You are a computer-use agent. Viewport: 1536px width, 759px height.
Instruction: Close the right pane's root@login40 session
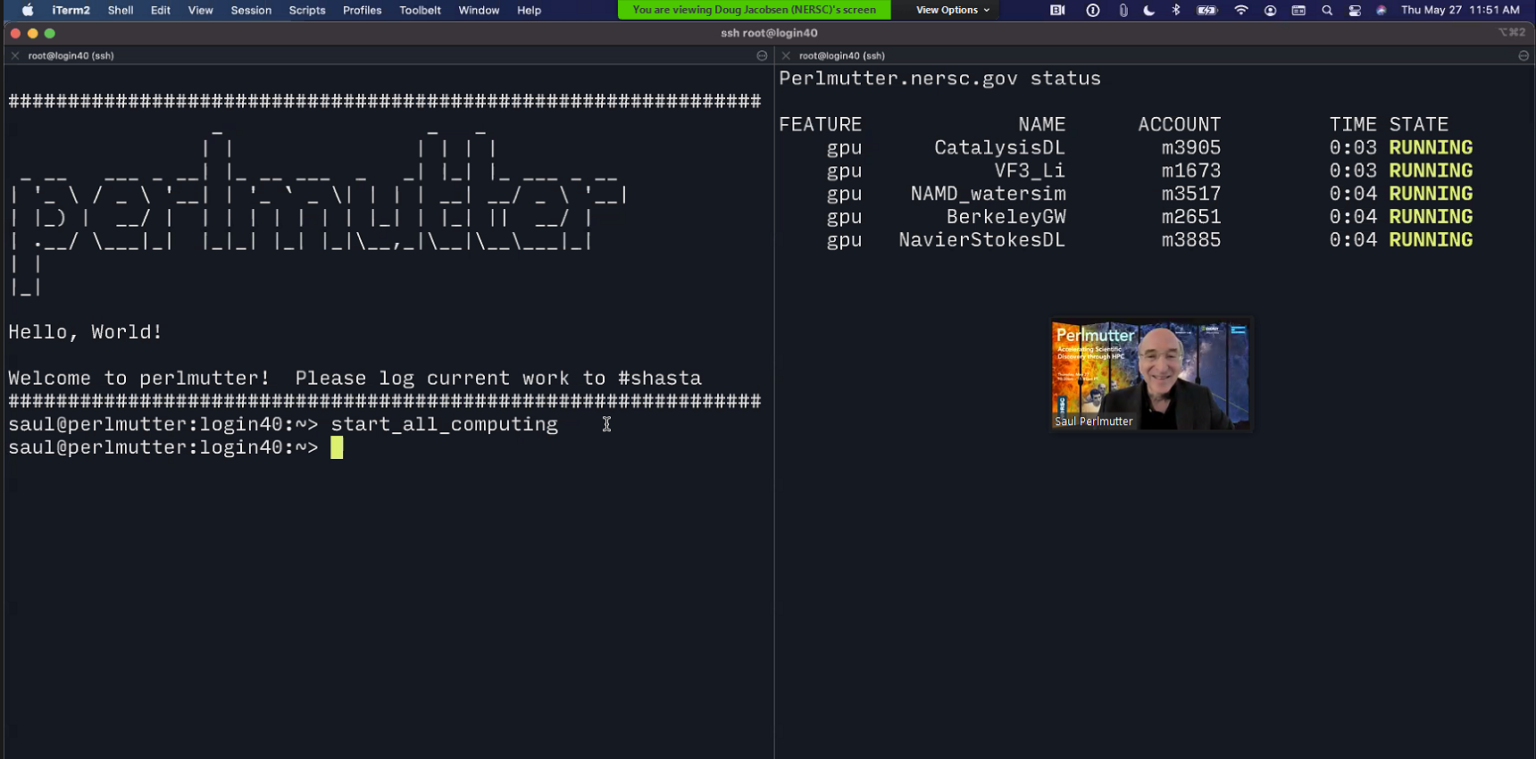click(786, 56)
